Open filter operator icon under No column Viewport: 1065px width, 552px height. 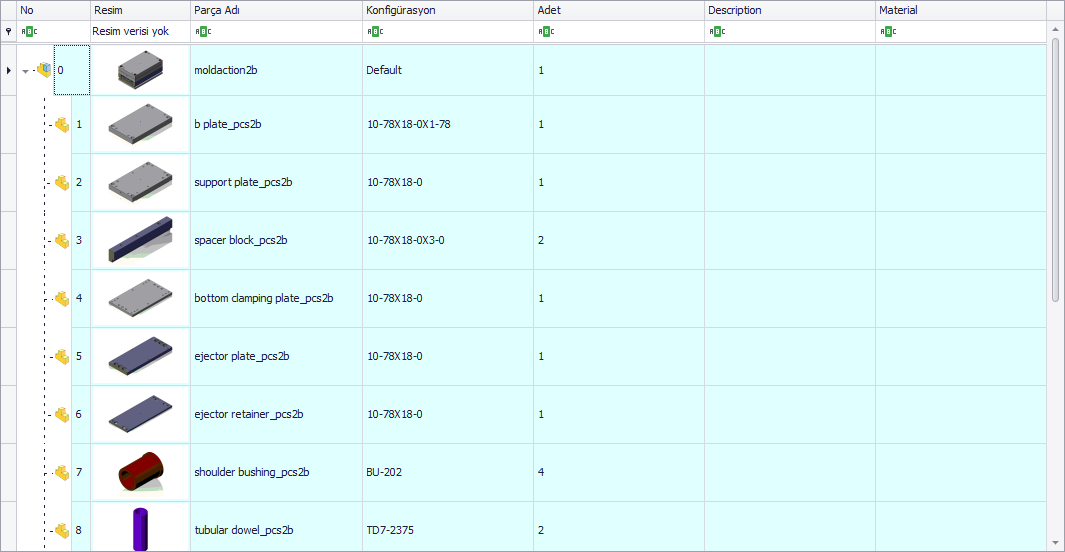tap(29, 31)
